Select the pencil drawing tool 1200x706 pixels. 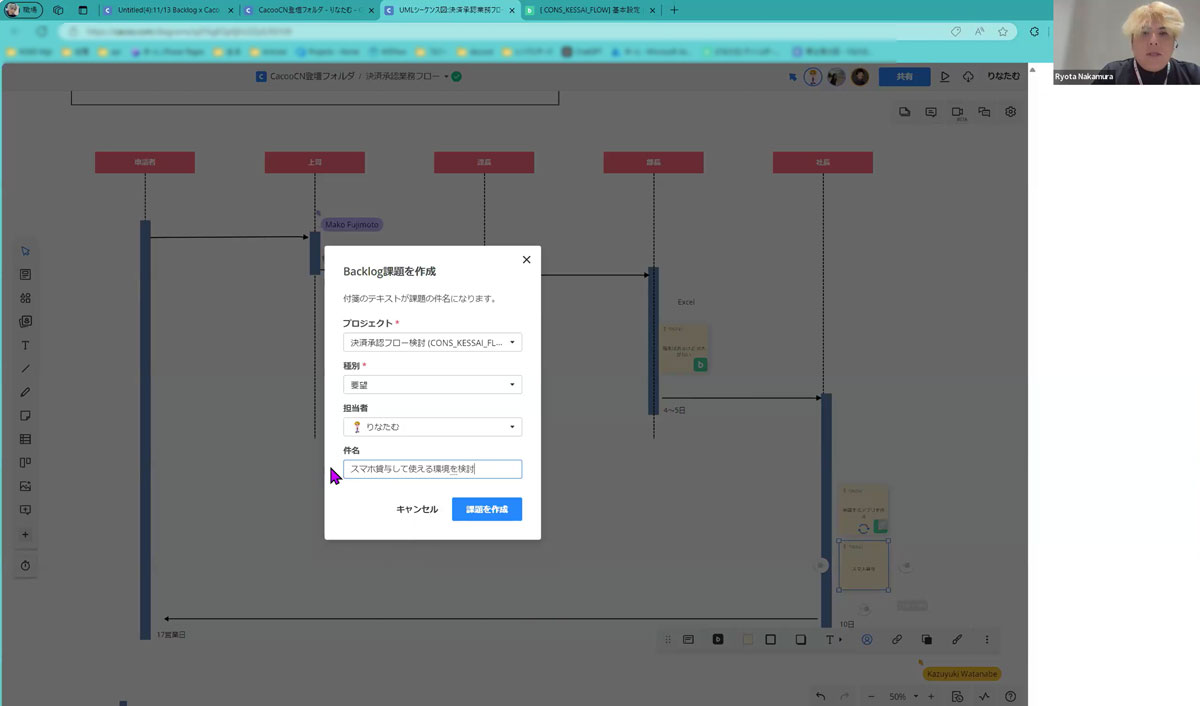26,392
